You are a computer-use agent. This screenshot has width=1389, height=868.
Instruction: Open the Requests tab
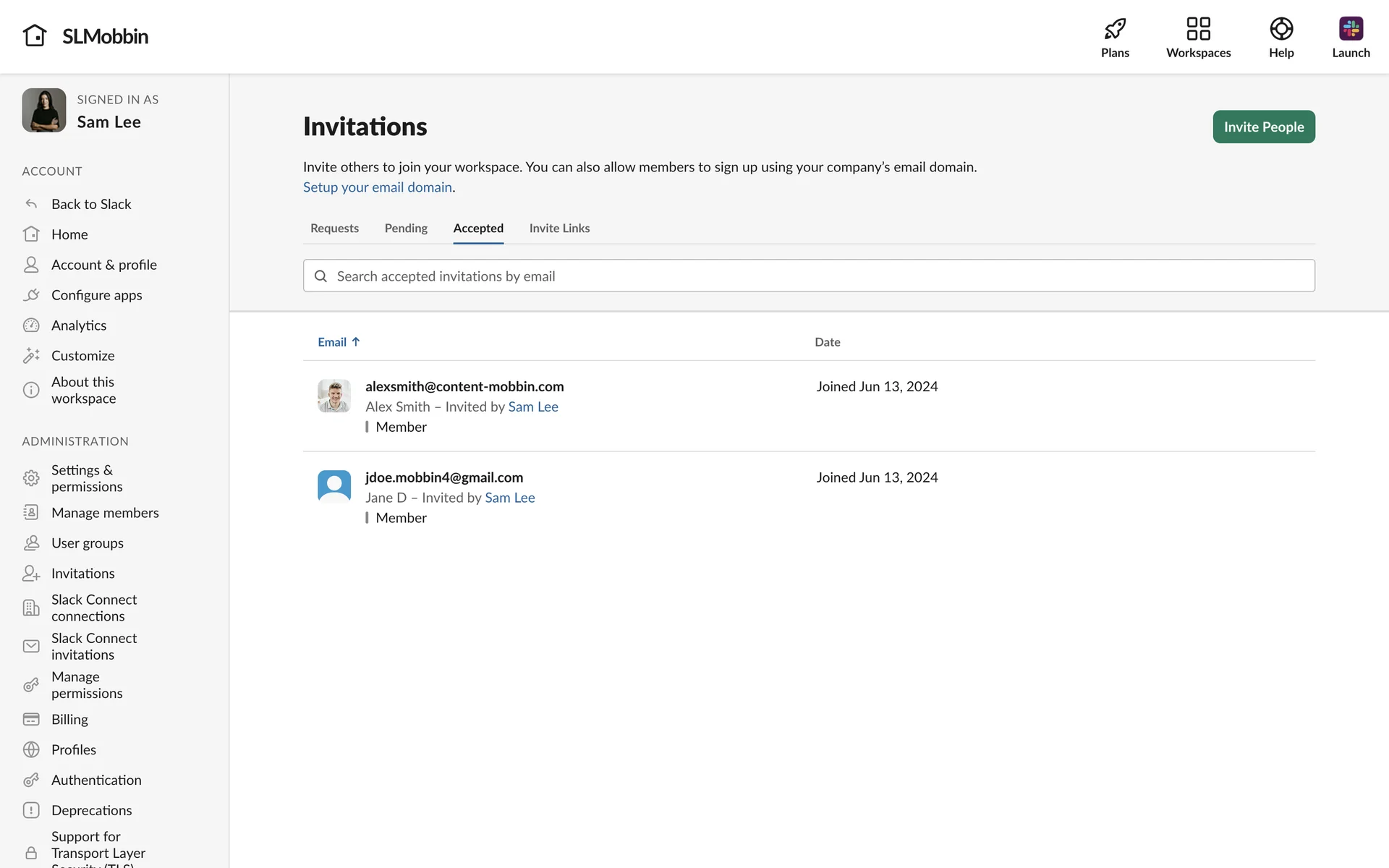334,228
